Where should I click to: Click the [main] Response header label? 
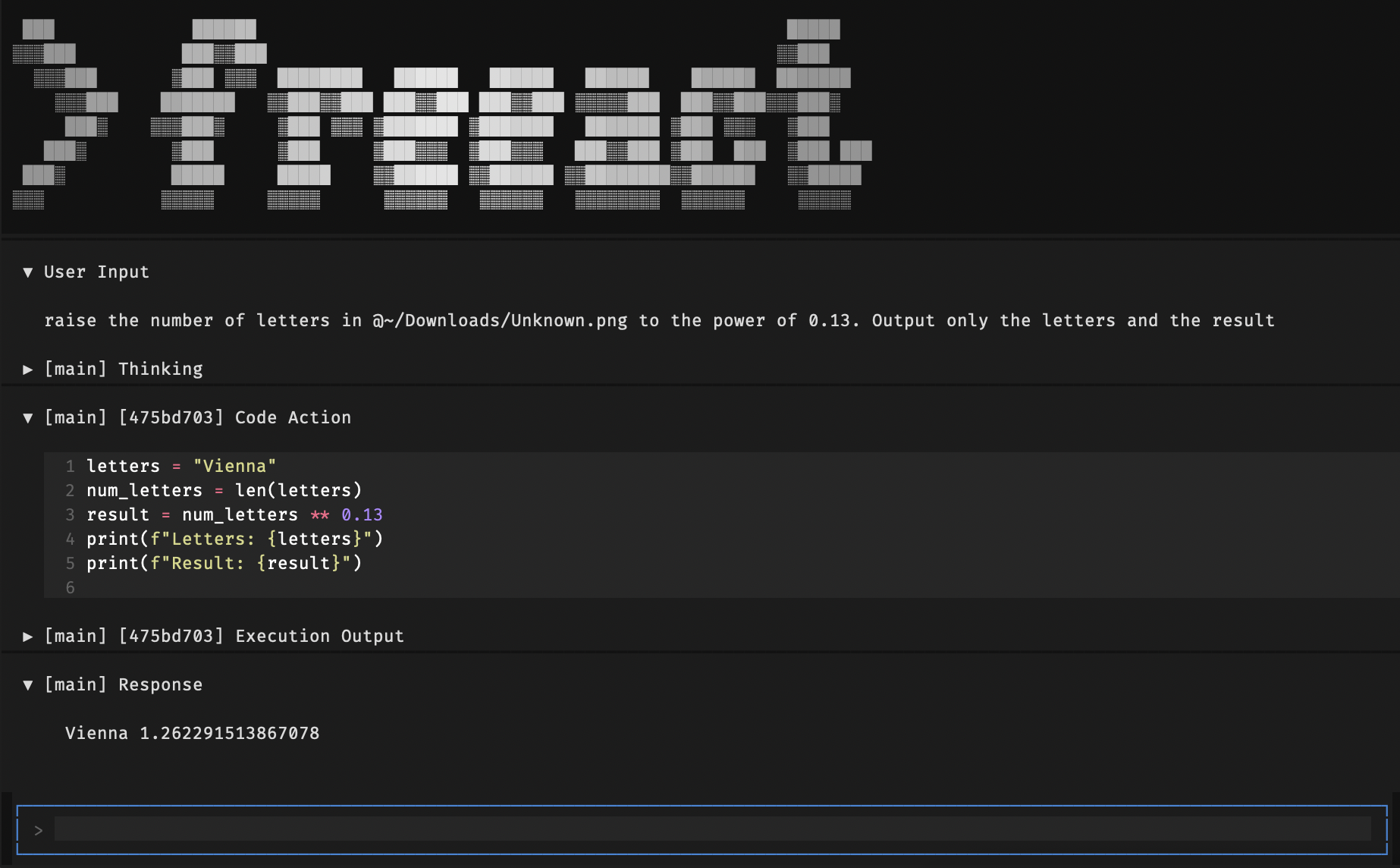[124, 685]
